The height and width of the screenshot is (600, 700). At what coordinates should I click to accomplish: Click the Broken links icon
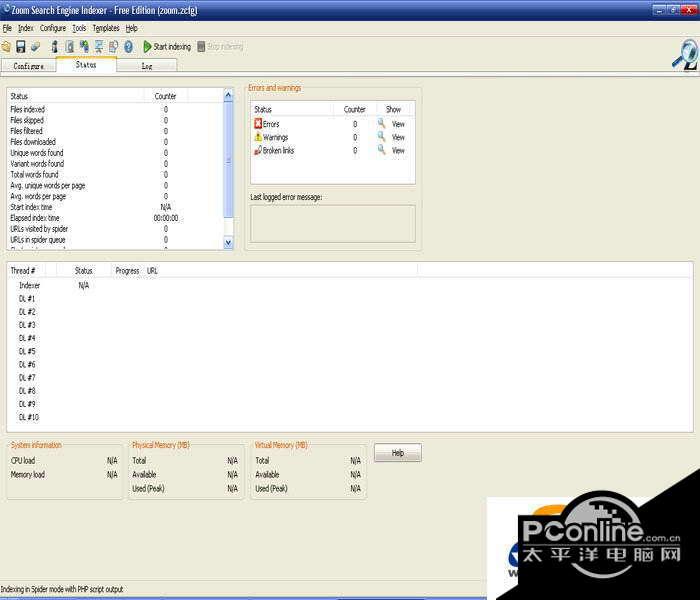(258, 150)
